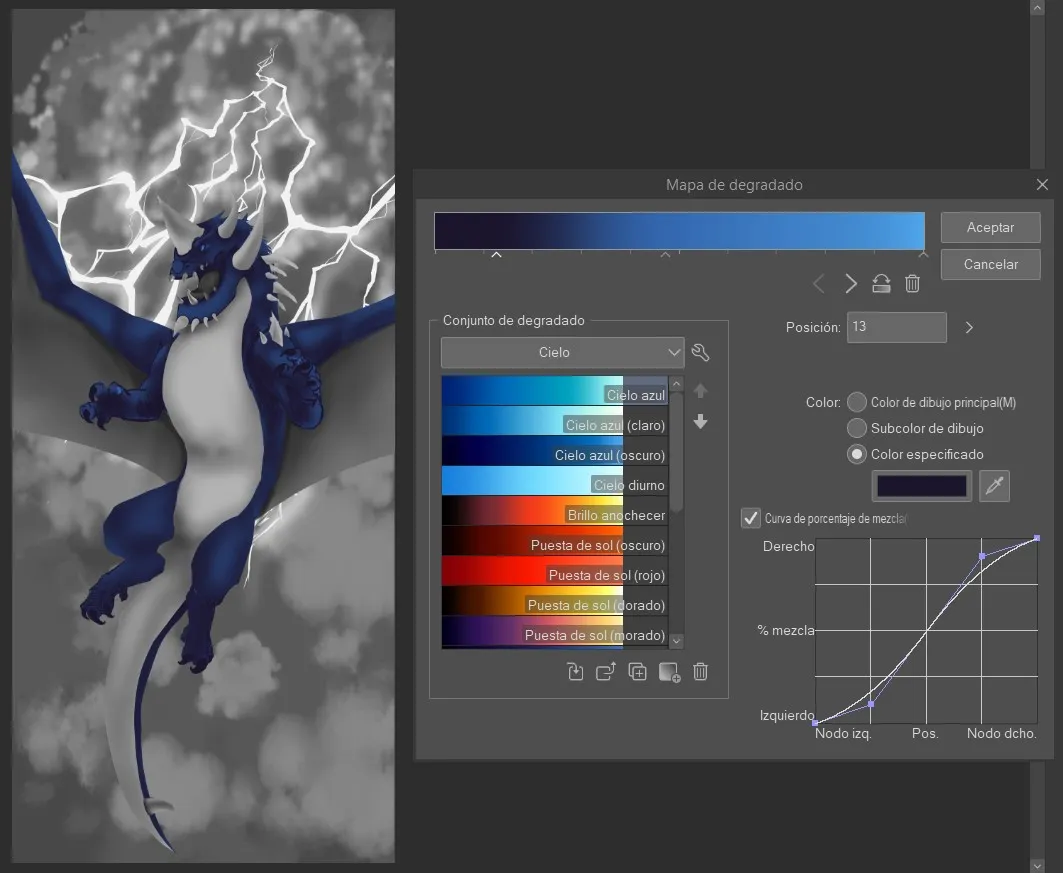Duplicate the selected gradient icon
The image size is (1063, 873).
(637, 672)
